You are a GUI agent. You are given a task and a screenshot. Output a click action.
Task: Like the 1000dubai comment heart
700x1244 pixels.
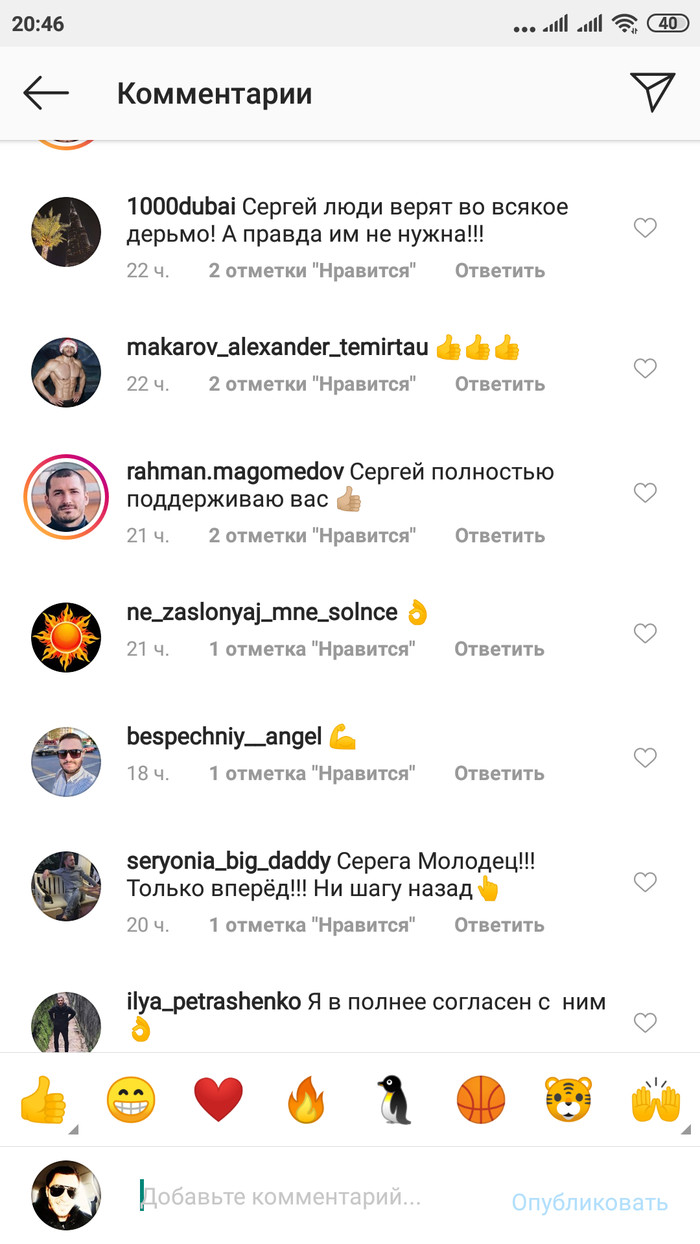645,228
